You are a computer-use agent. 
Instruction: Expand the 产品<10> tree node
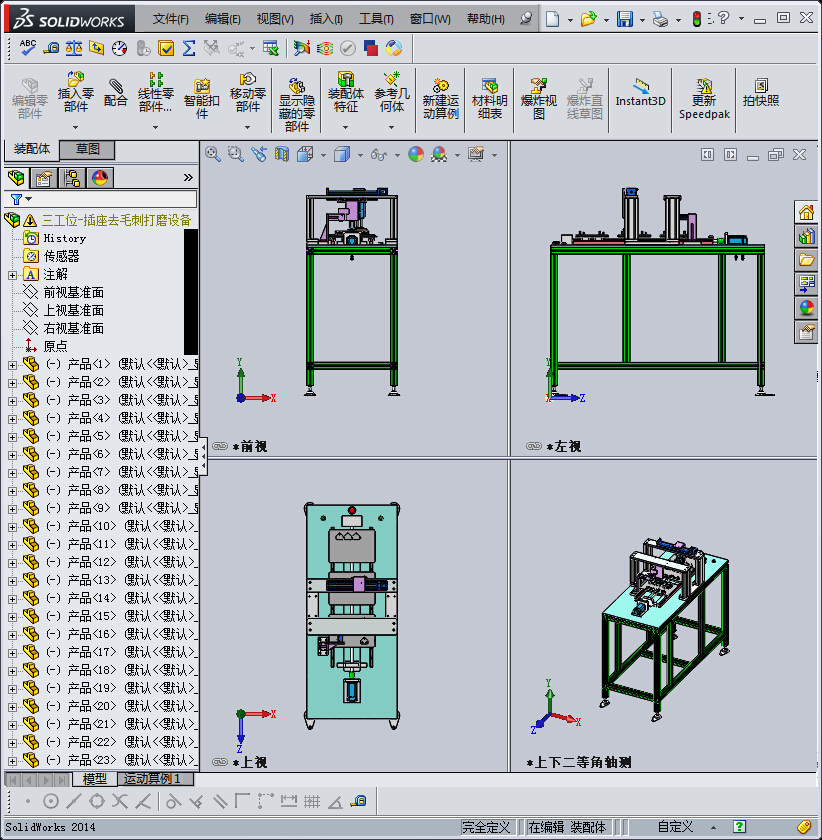[x=12, y=527]
